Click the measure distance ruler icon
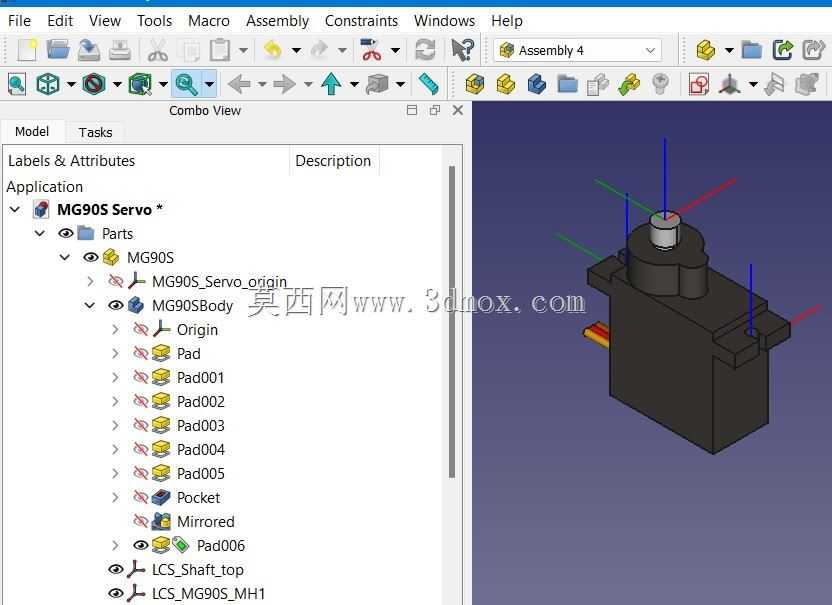The height and width of the screenshot is (605, 832). coord(428,84)
